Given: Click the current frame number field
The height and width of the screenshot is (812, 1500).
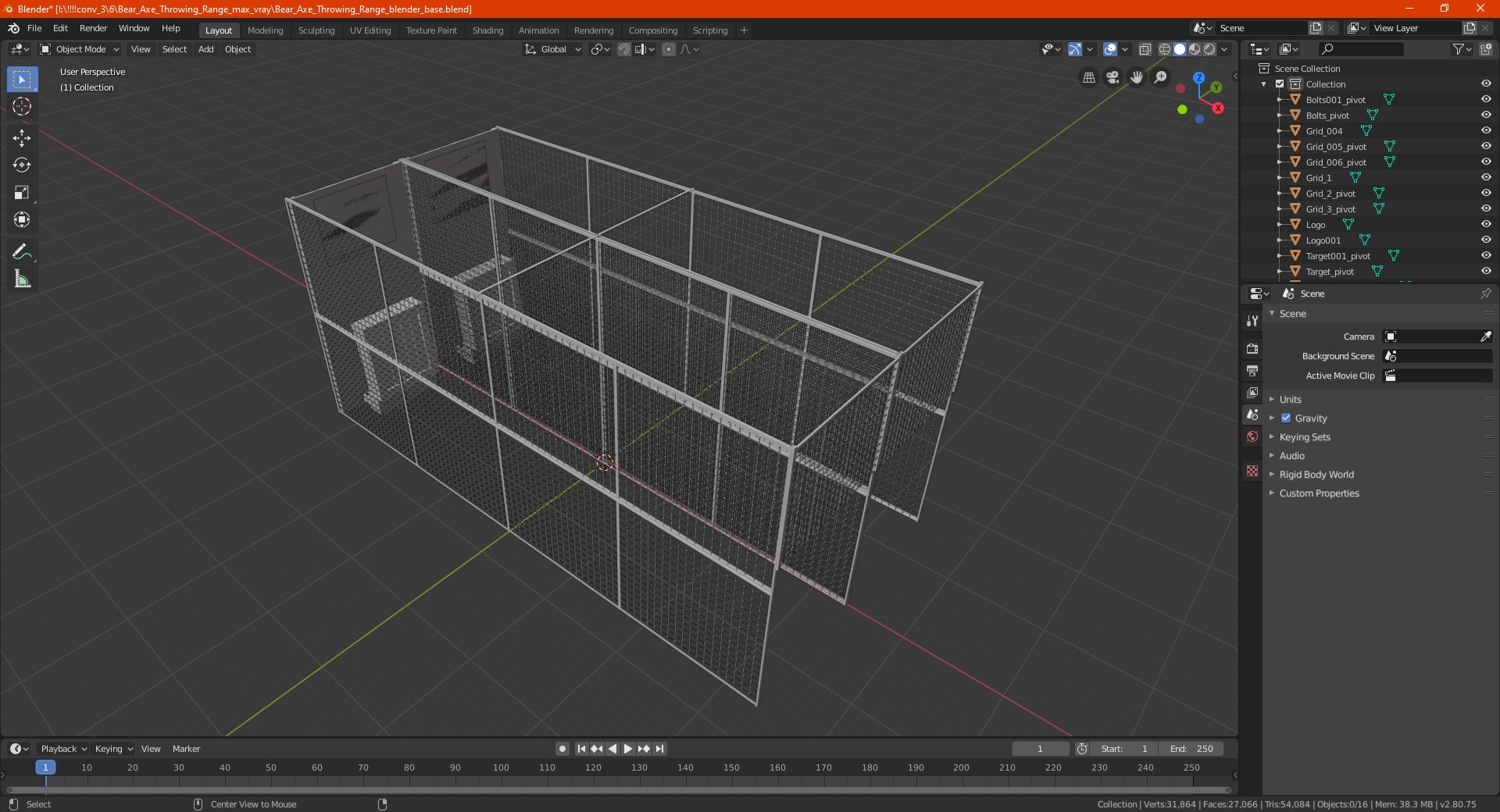Looking at the screenshot, I should click(x=1040, y=749).
